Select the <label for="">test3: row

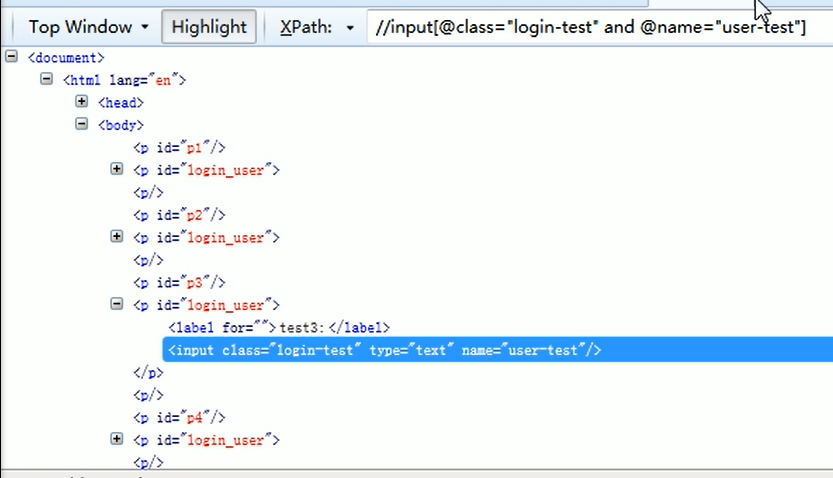(279, 328)
